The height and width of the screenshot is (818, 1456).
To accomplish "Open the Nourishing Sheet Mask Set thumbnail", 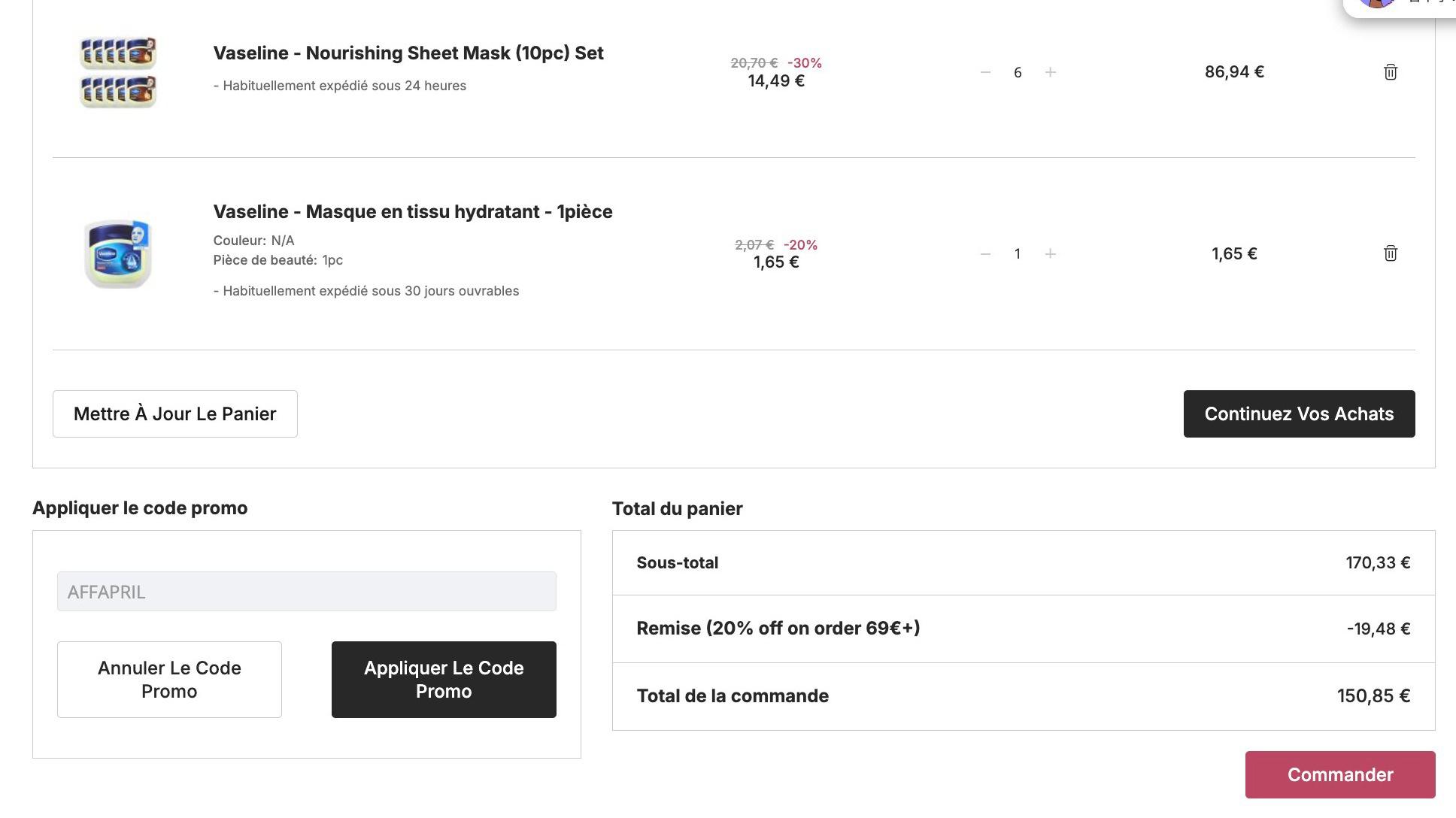I will pyautogui.click(x=118, y=72).
